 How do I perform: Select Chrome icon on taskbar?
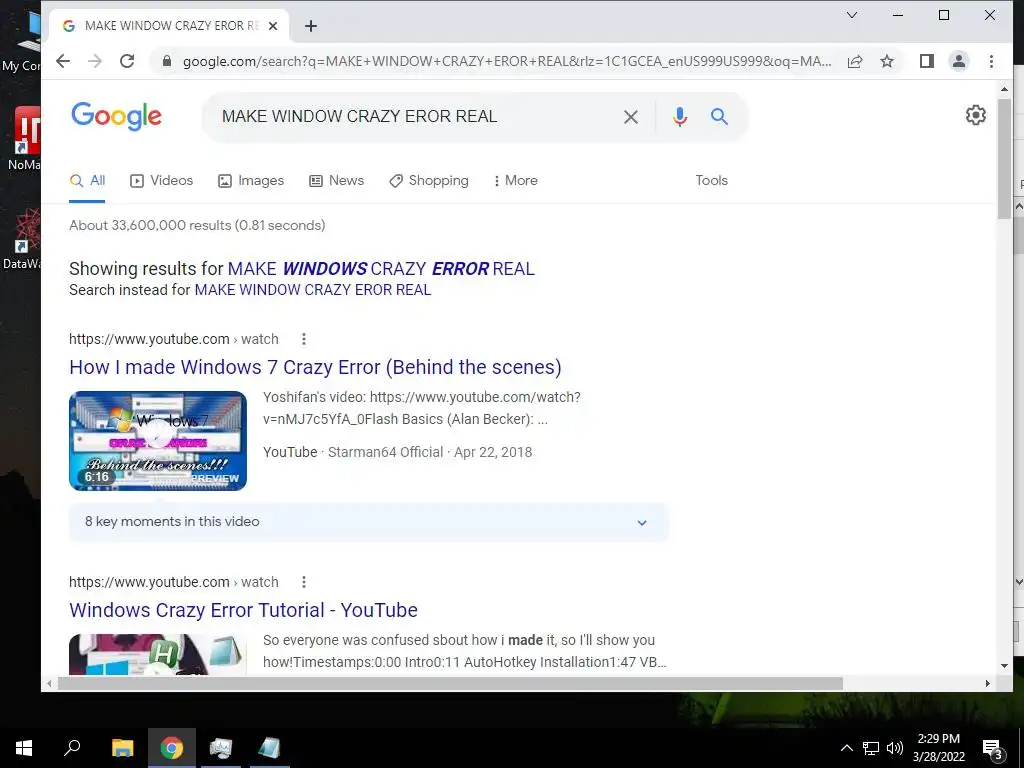tap(172, 748)
